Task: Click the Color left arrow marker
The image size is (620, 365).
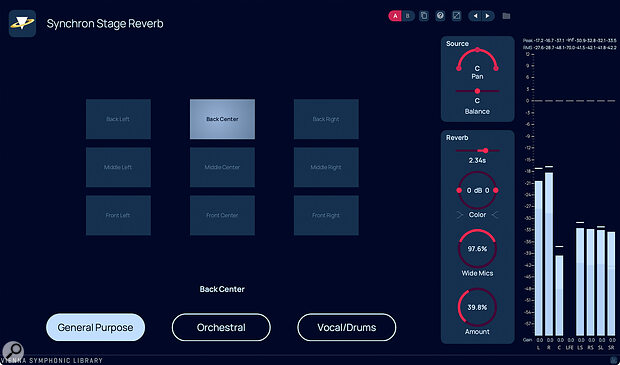Action: (459, 215)
